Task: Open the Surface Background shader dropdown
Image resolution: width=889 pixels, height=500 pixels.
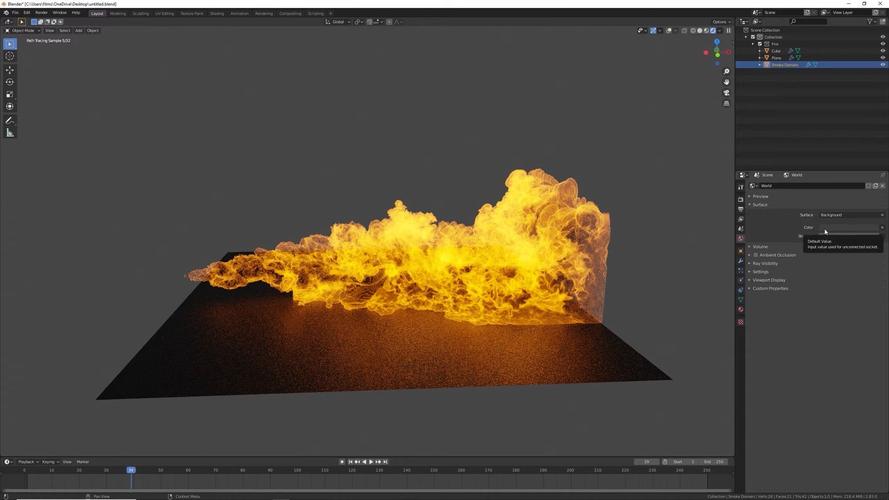Action: pyautogui.click(x=851, y=215)
